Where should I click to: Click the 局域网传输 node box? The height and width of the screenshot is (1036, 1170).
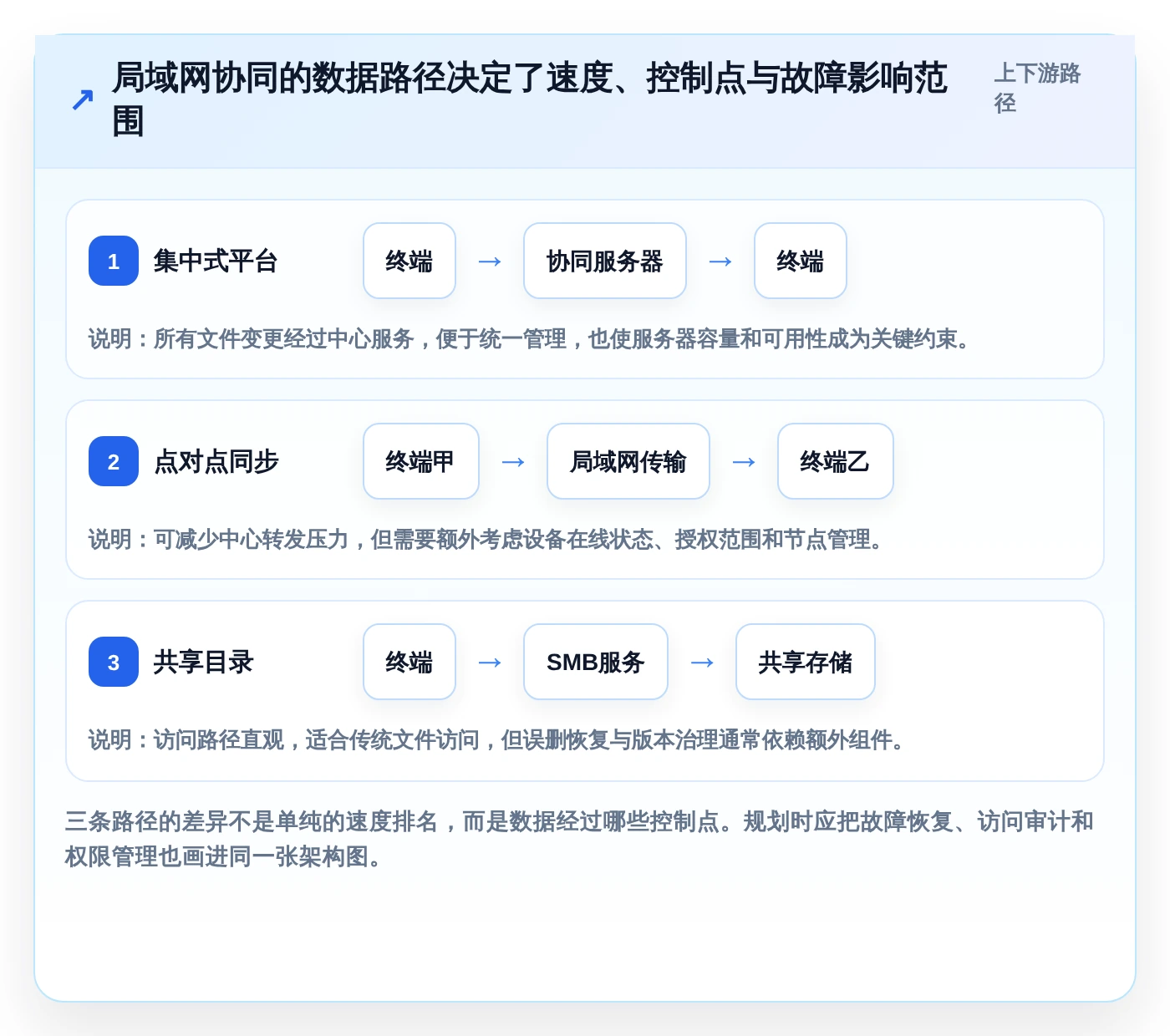point(628,461)
